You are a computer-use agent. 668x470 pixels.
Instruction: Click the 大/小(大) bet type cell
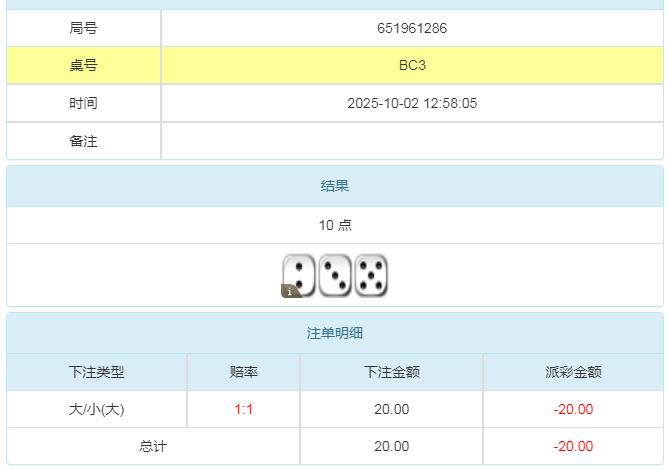point(97,409)
